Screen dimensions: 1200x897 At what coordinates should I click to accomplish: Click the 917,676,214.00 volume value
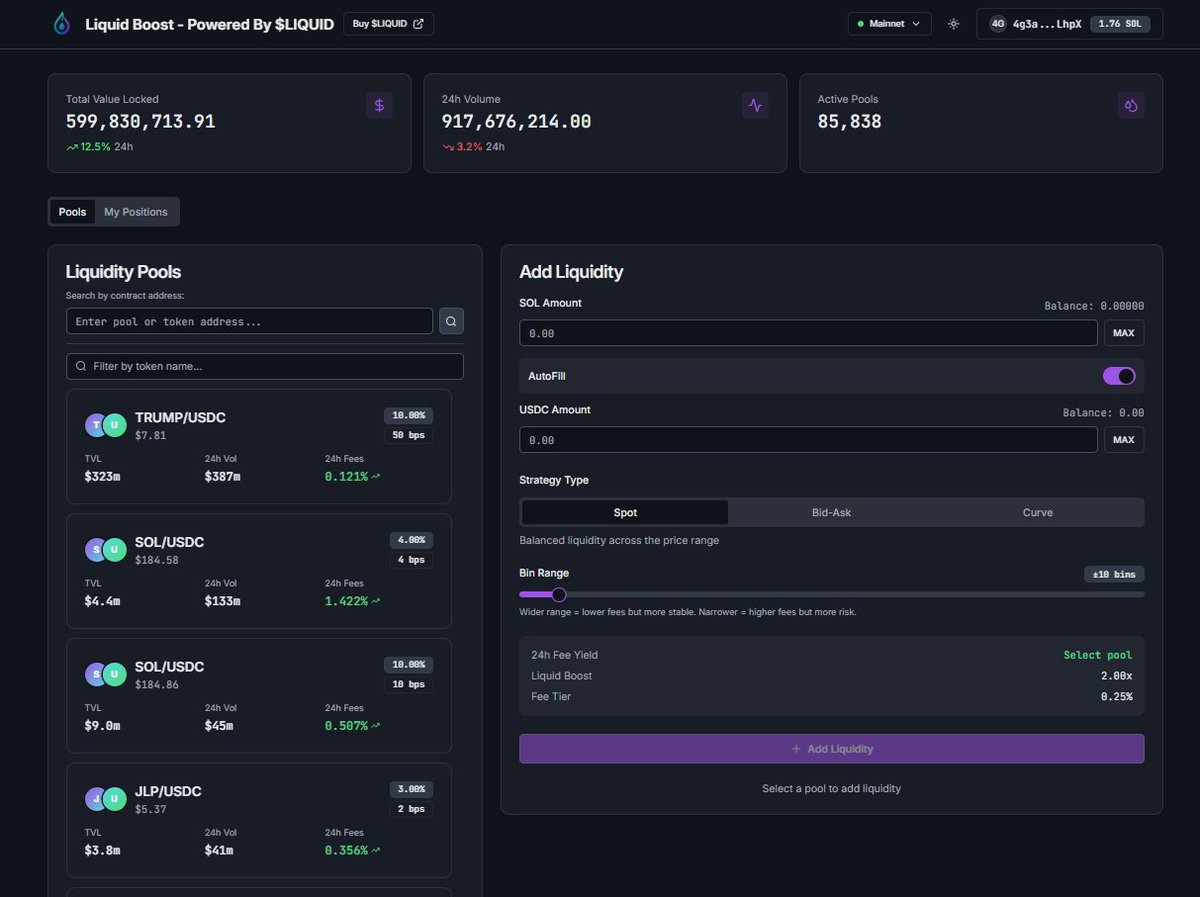[x=517, y=122]
